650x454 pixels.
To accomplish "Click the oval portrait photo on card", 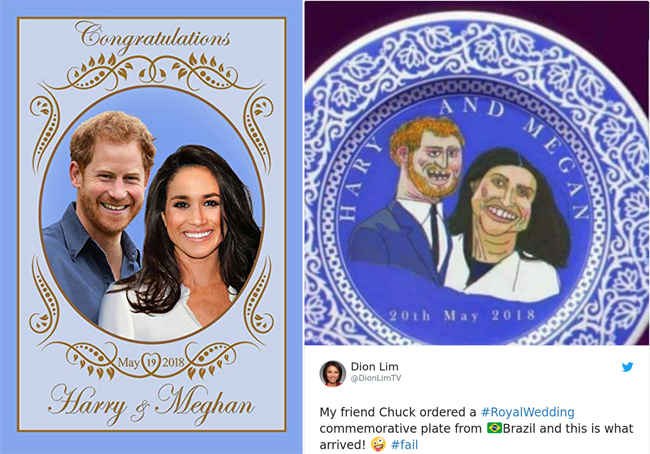I will click(152, 214).
